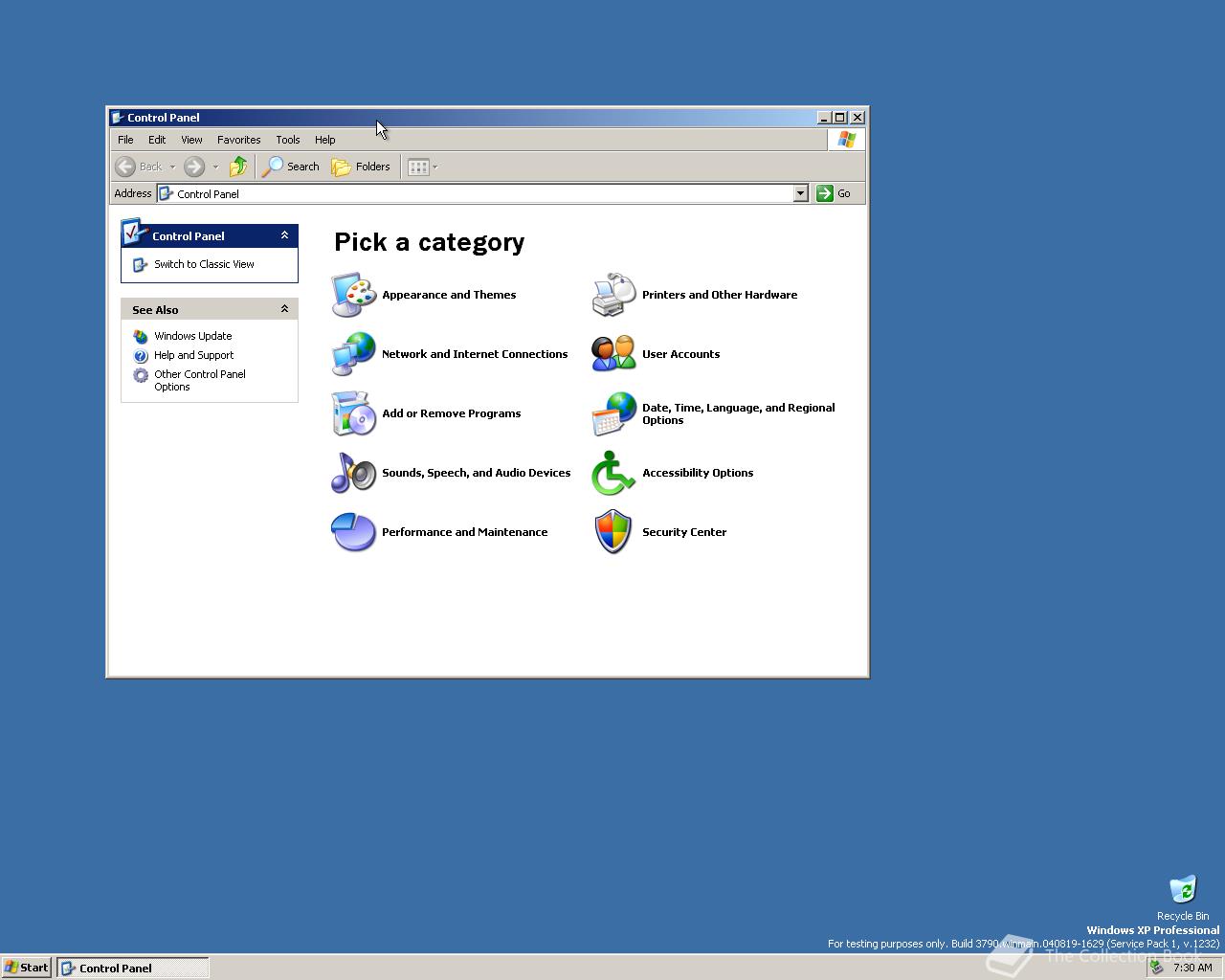Viewport: 1225px width, 980px height.
Task: Click Appearance and Themes text link
Action: pyautogui.click(x=449, y=295)
